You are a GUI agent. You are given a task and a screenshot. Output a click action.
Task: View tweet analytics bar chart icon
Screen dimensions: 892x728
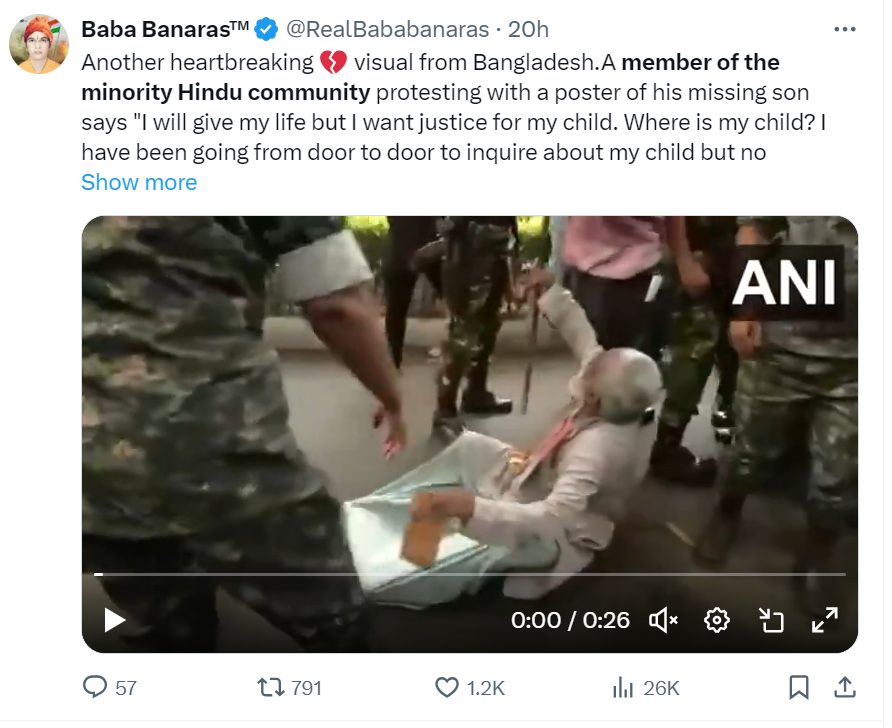coord(623,688)
